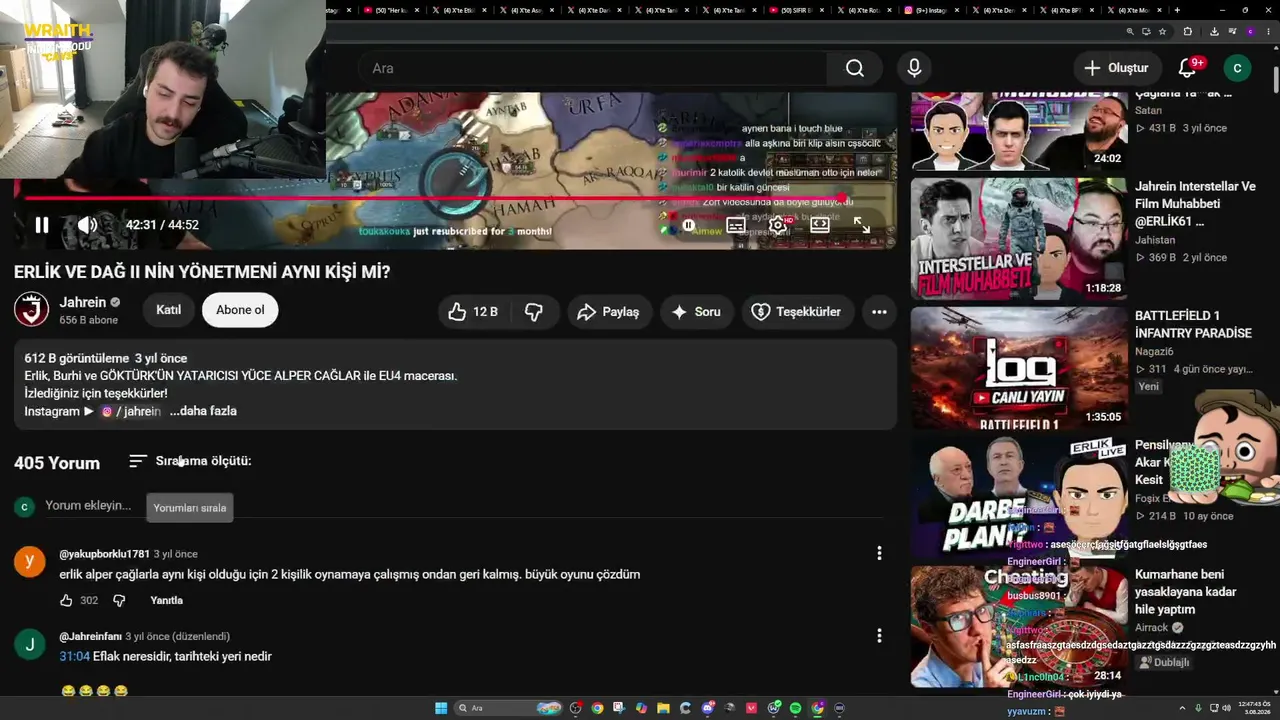Open the browser profile avatar
This screenshot has width=1280, height=720.
click(x=1250, y=32)
